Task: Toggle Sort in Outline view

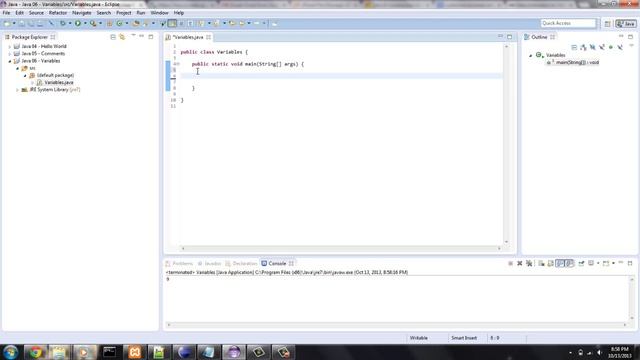Action: [x=583, y=47]
